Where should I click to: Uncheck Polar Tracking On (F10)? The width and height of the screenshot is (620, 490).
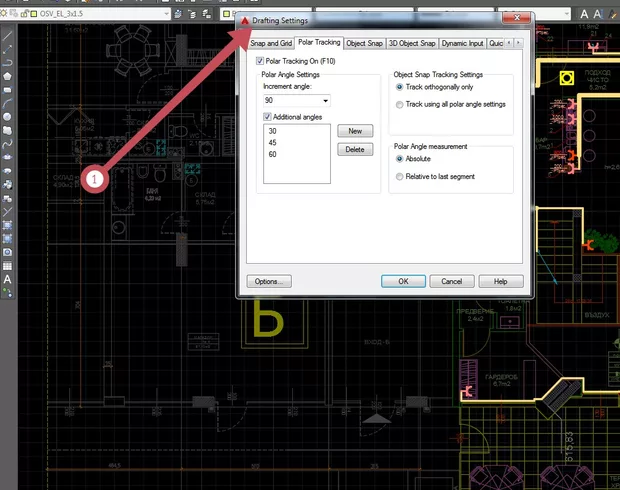click(x=261, y=62)
